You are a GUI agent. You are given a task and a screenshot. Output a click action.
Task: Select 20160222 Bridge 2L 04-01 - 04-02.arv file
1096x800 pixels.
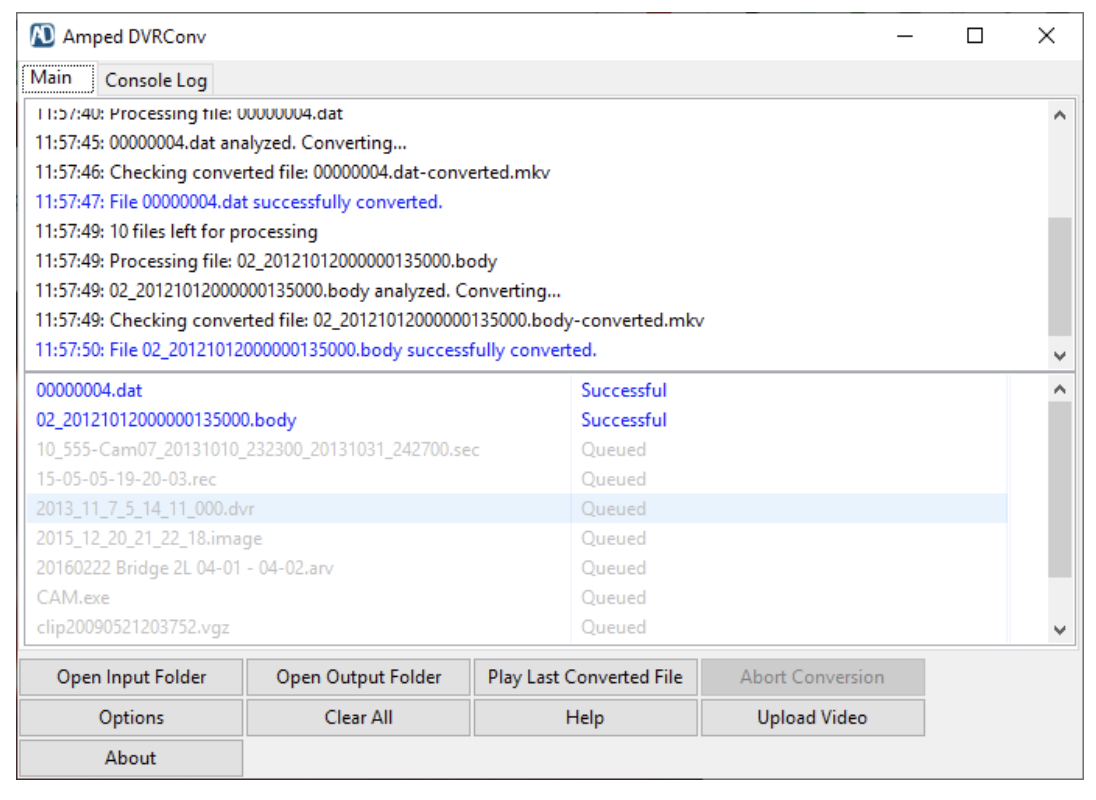185,568
